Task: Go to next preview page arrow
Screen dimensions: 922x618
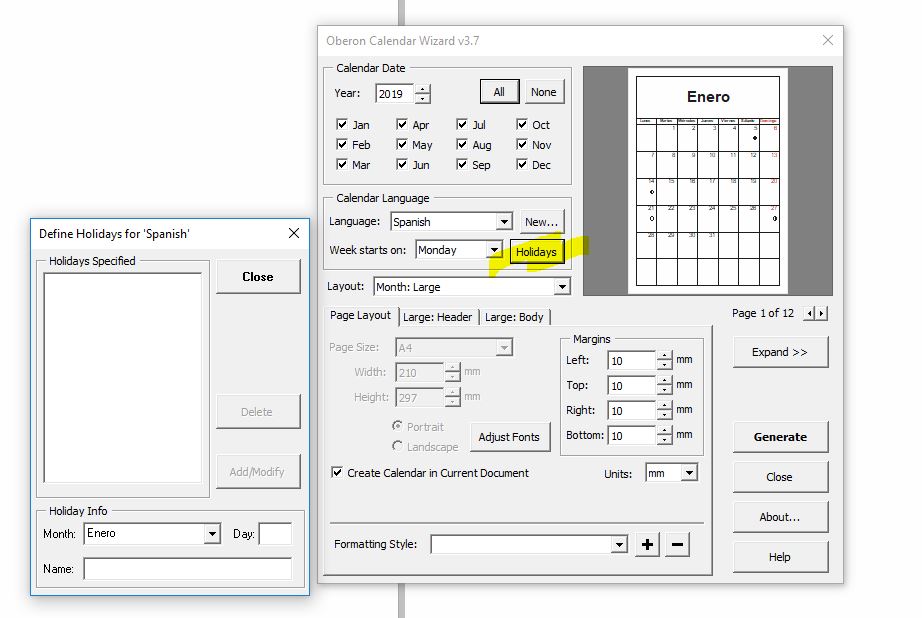Action: coord(822,314)
